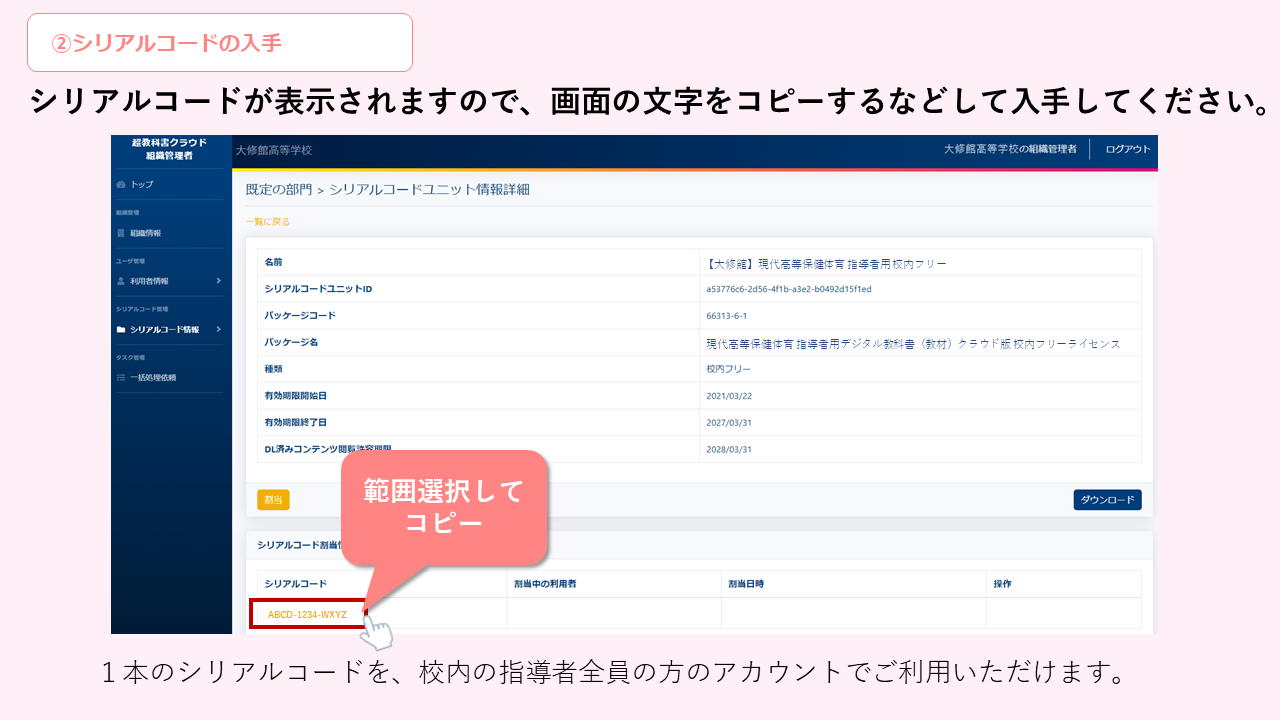
Task: Select 組織情報 in the sidebar
Action: pyautogui.click(x=145, y=233)
